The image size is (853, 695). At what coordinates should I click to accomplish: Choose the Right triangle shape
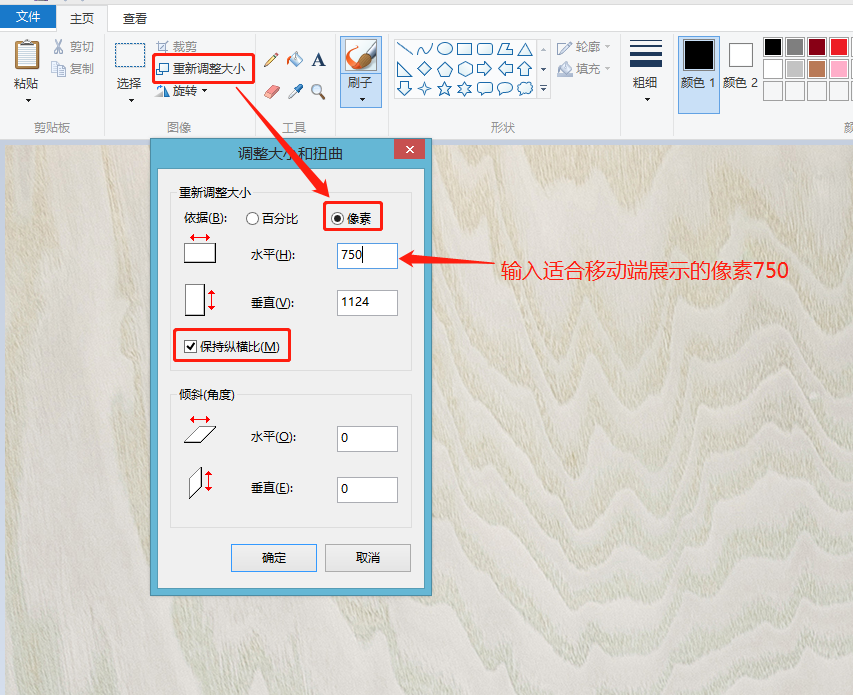(x=404, y=69)
